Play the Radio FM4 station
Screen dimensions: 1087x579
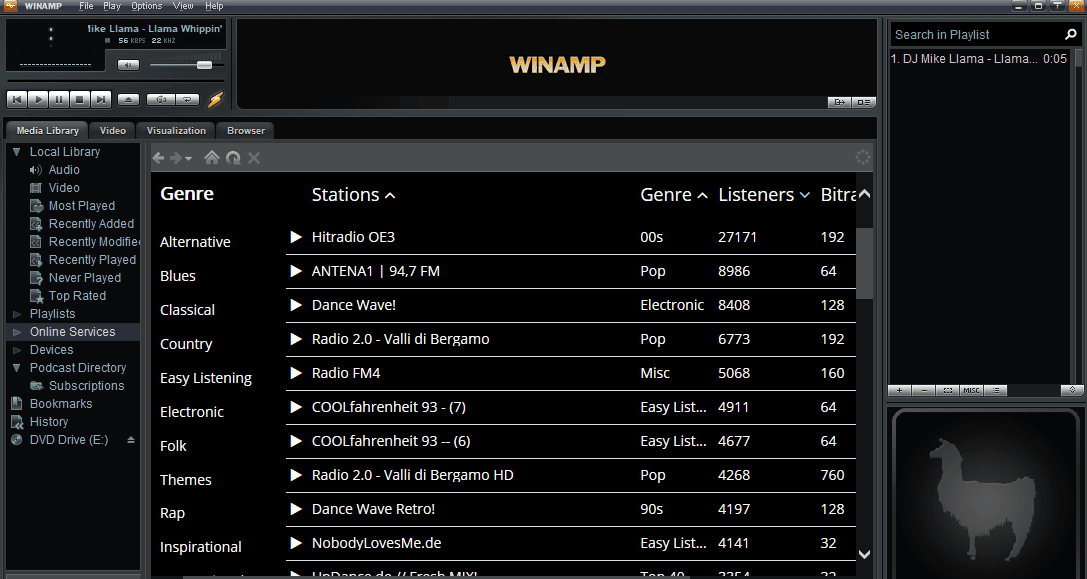click(296, 373)
